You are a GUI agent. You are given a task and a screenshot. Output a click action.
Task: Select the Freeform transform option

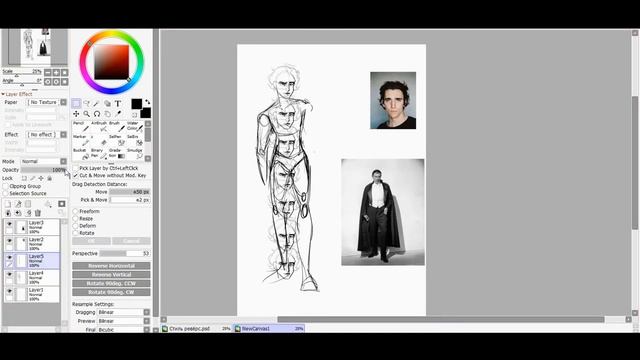(x=76, y=211)
